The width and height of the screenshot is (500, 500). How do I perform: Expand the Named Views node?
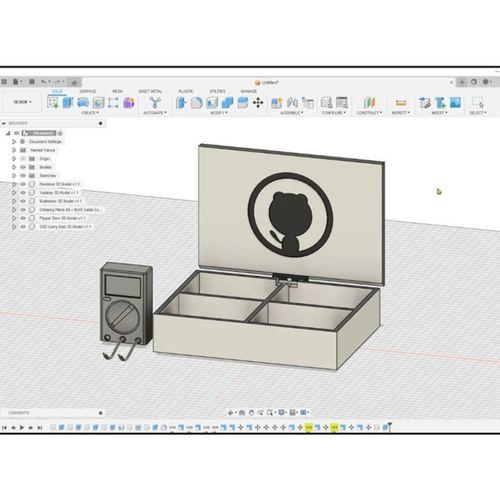14,150
